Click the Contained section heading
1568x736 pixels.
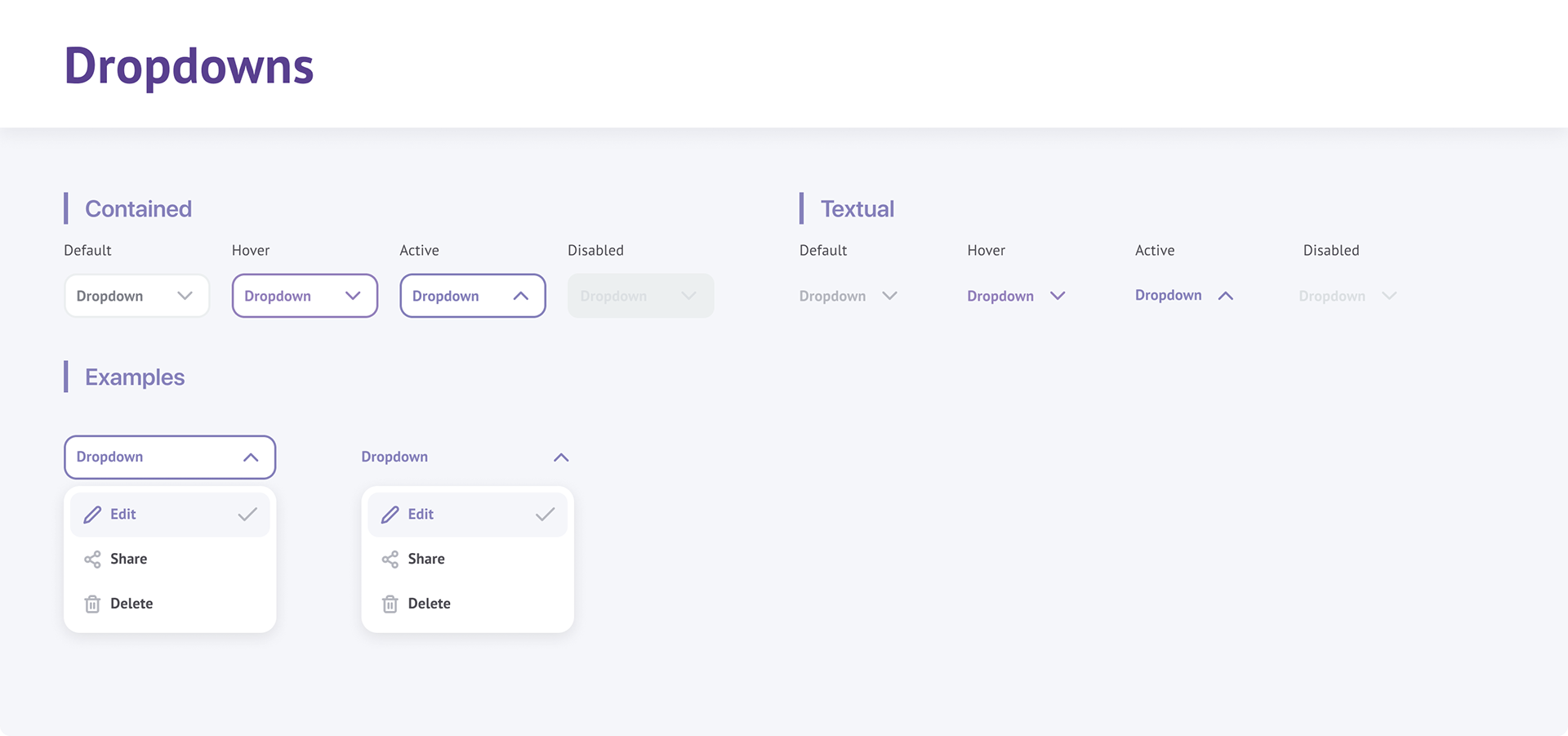138,209
